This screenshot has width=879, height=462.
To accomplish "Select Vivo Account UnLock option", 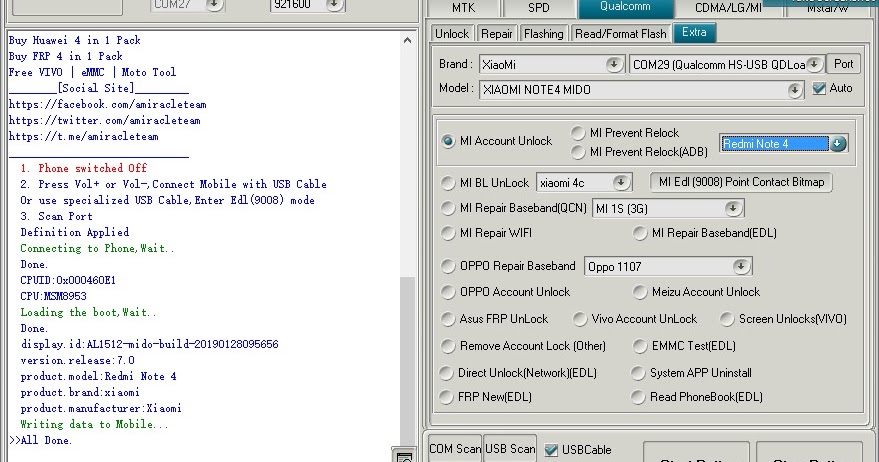I will 579,319.
